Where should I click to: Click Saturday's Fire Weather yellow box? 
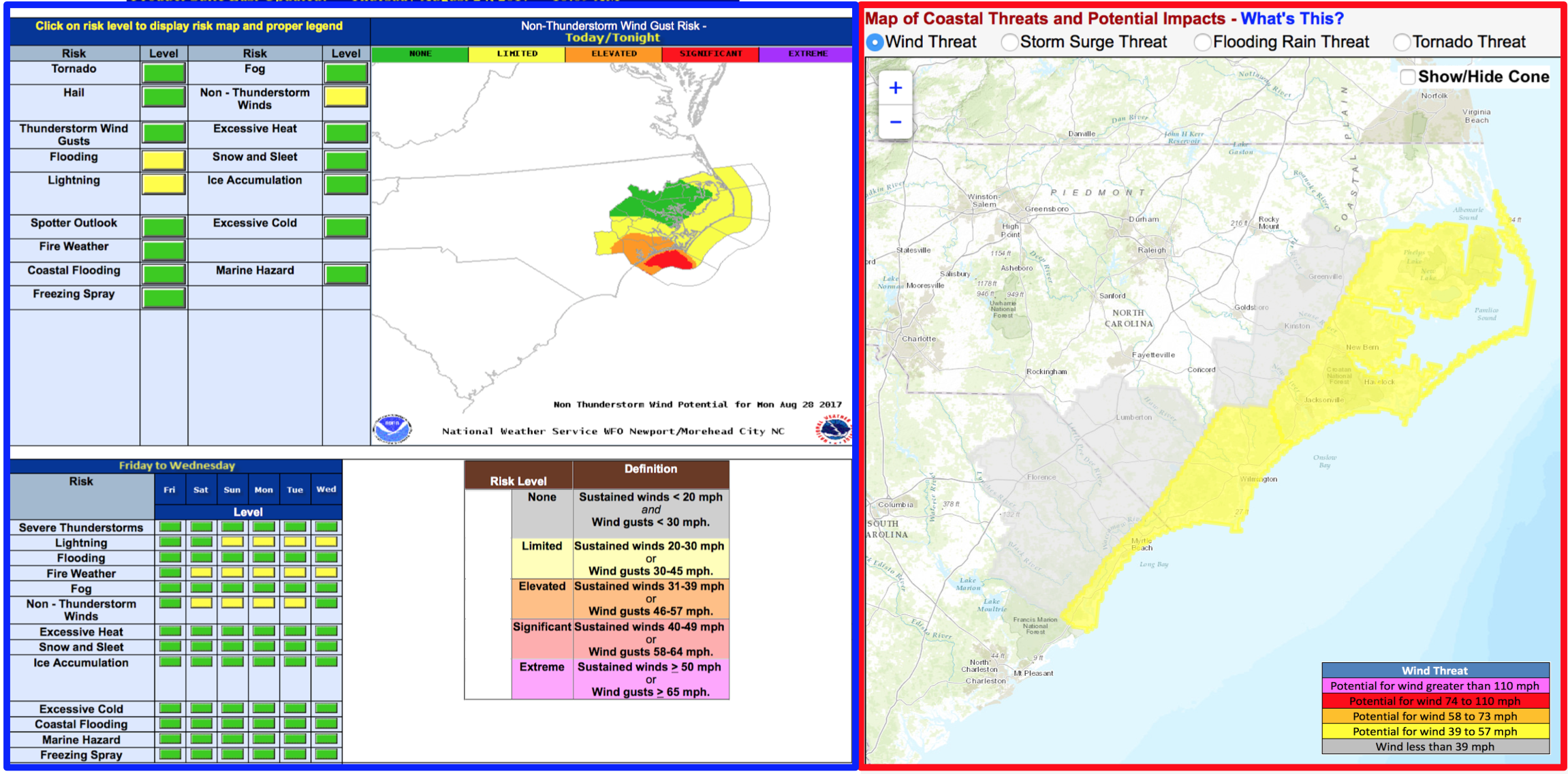(x=201, y=573)
